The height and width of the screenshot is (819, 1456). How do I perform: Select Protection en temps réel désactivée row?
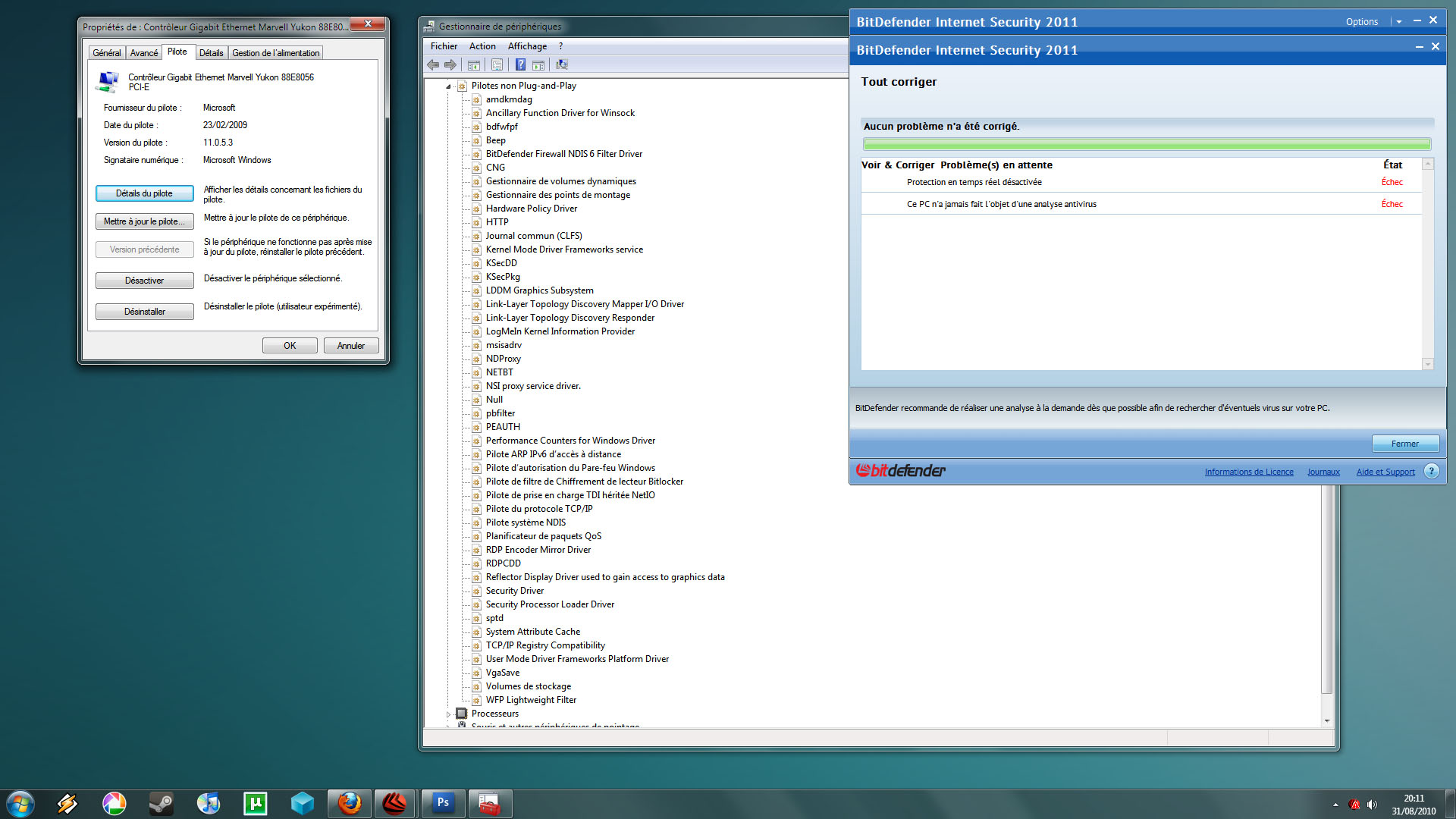click(x=1141, y=182)
